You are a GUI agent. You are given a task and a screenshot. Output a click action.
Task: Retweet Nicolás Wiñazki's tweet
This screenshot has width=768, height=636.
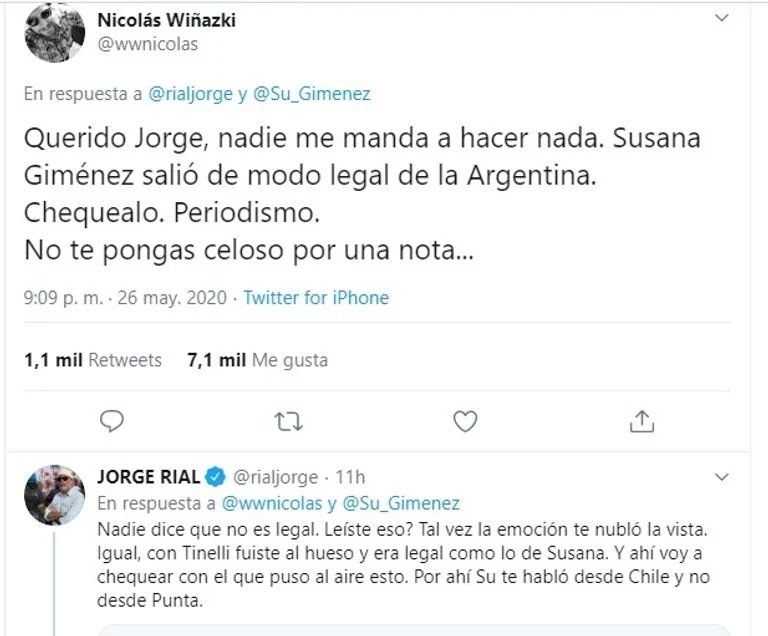(x=289, y=421)
